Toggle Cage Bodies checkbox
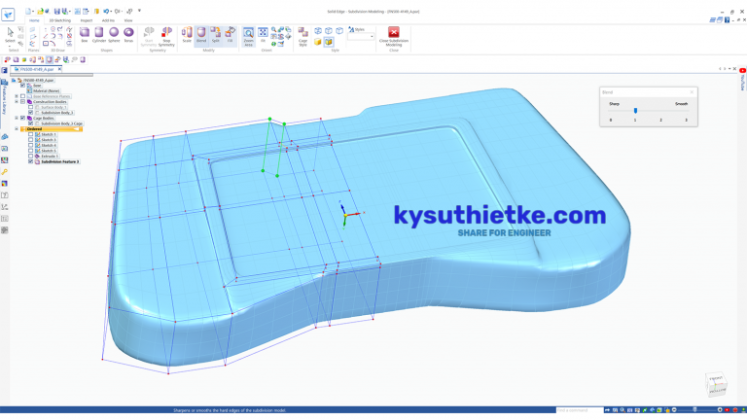Viewport: 747px width, 420px height. [22, 118]
